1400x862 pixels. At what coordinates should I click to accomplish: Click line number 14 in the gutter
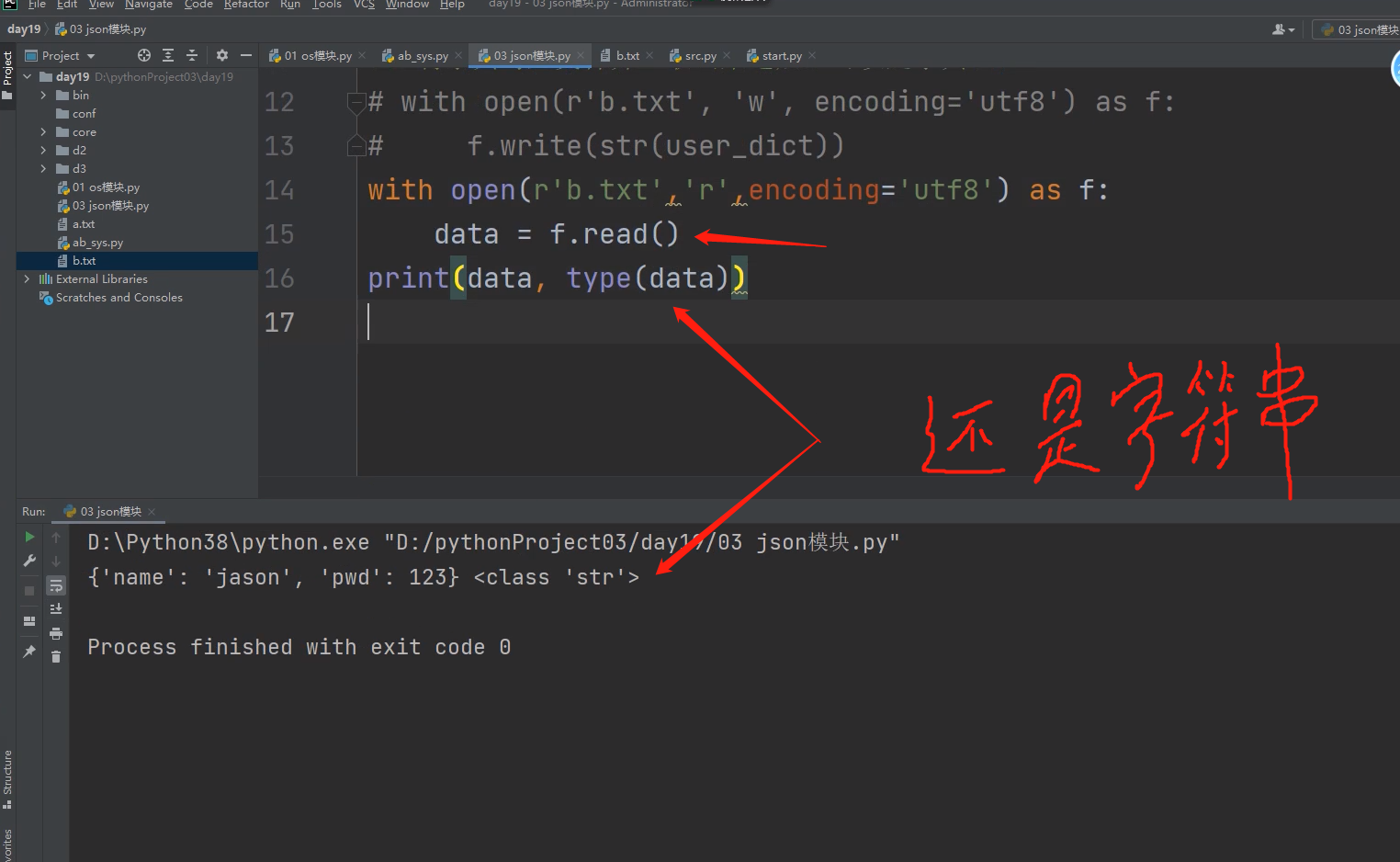[x=279, y=190]
